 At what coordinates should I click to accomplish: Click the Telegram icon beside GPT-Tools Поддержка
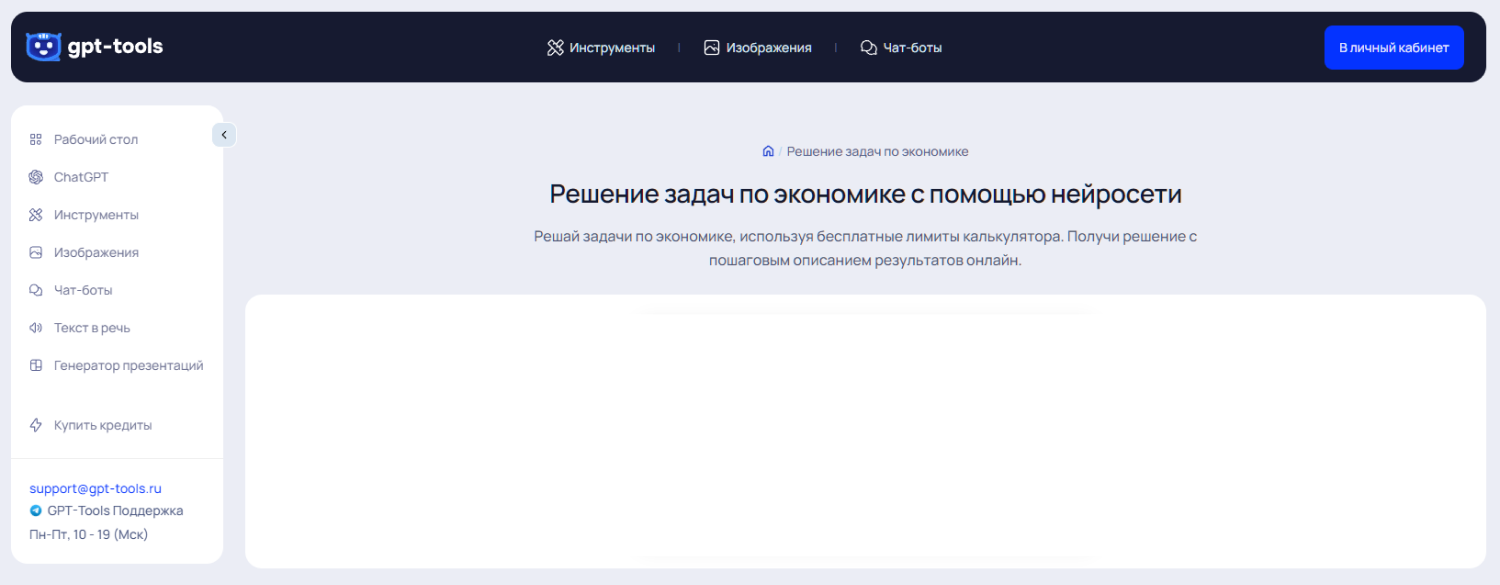coord(36,510)
